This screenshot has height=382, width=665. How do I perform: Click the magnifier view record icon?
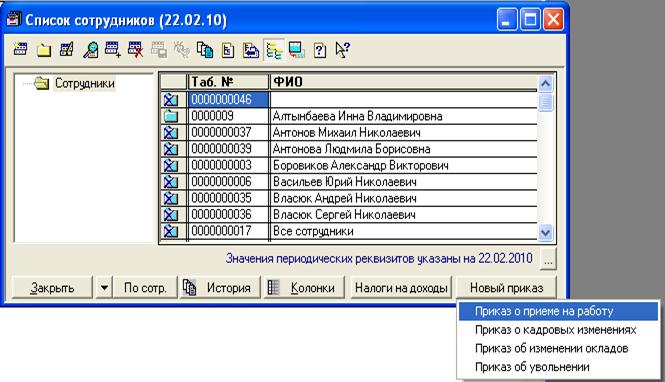point(90,50)
